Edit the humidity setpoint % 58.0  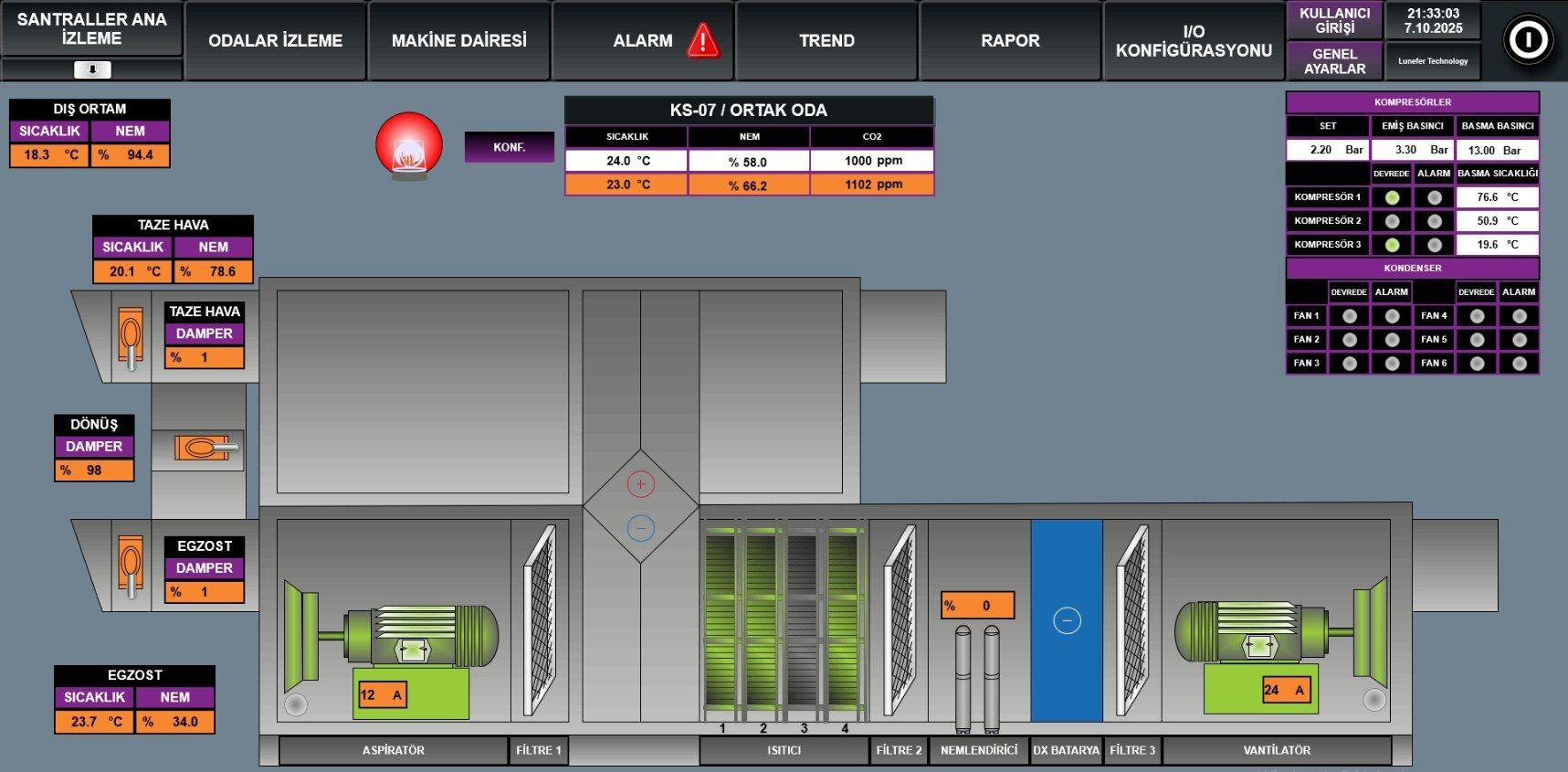(749, 161)
